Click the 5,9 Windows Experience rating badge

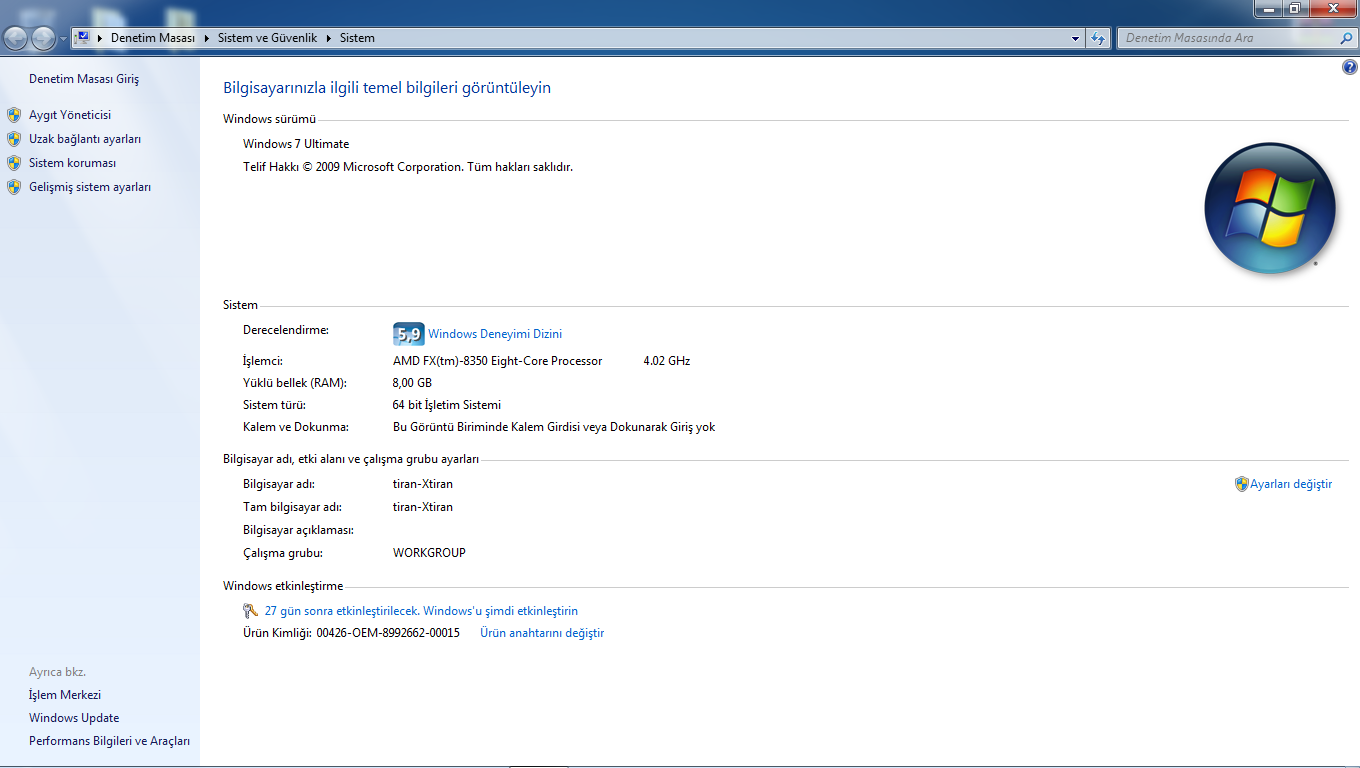pos(408,334)
